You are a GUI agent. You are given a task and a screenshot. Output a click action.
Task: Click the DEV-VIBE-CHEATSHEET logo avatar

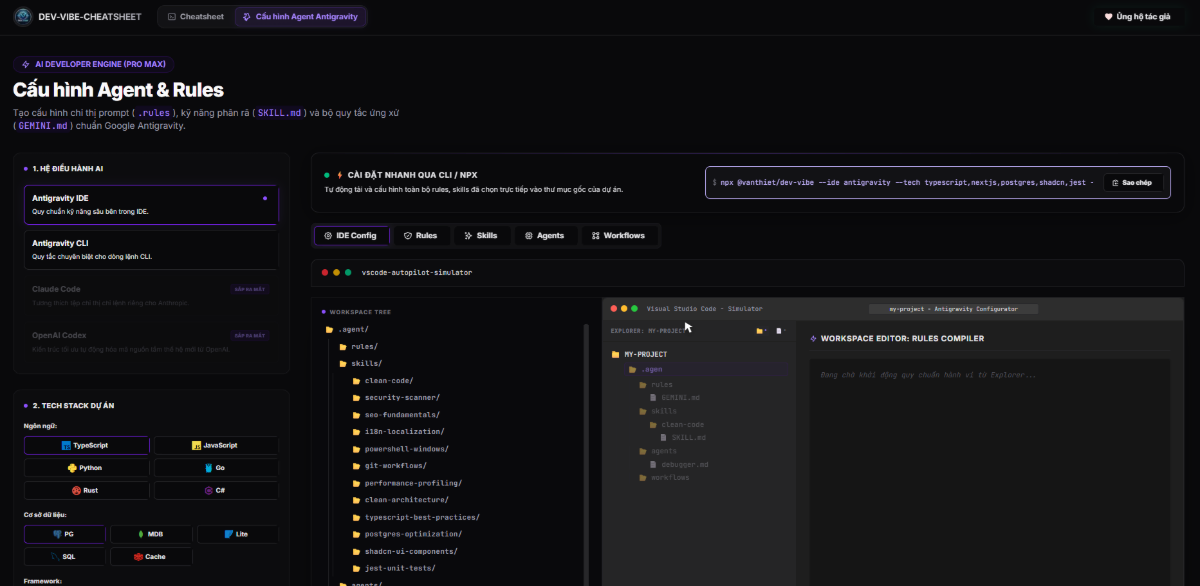[22, 16]
